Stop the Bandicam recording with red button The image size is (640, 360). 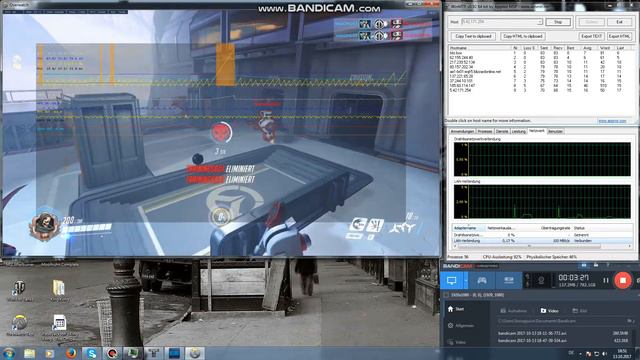click(x=622, y=280)
